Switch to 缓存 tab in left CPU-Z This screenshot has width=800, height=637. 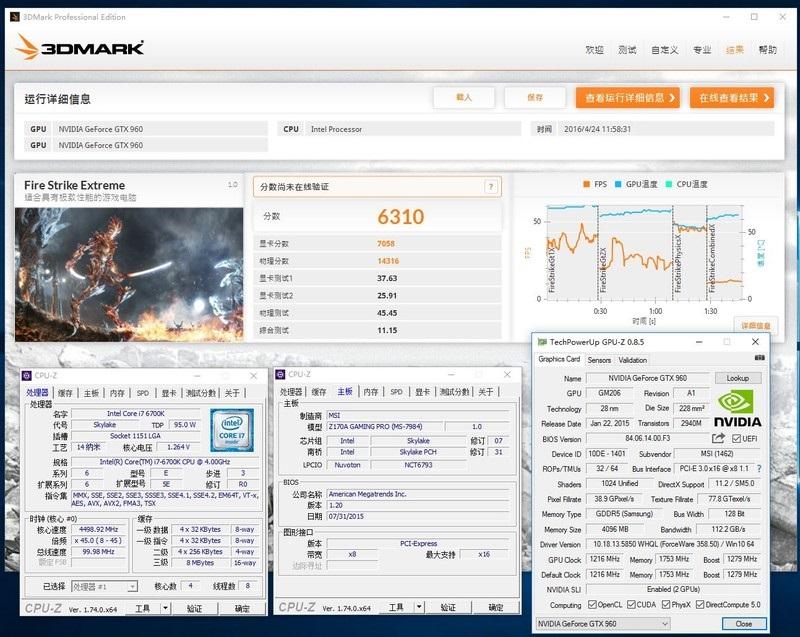[x=65, y=393]
